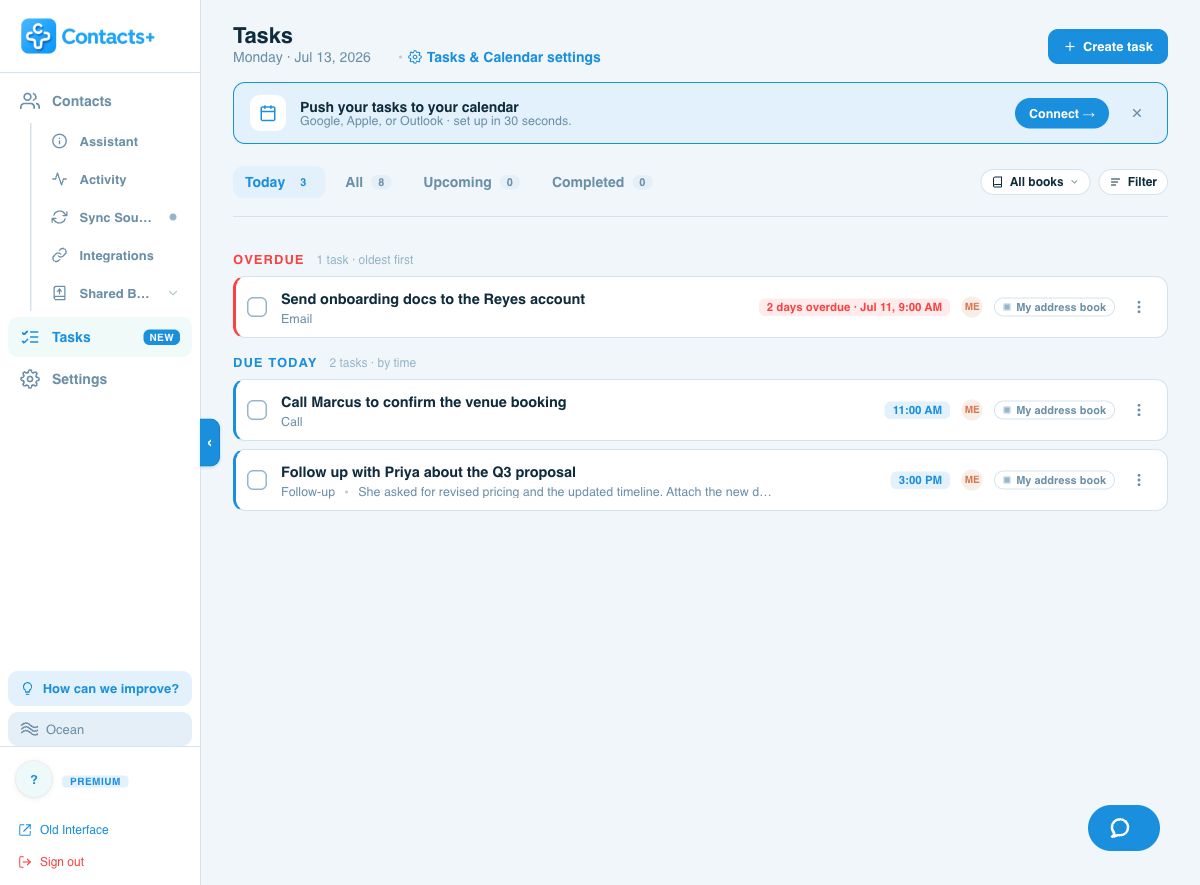Viewport: 1200px width, 885px height.
Task: Open Follow up with Priya title
Action: tap(428, 472)
